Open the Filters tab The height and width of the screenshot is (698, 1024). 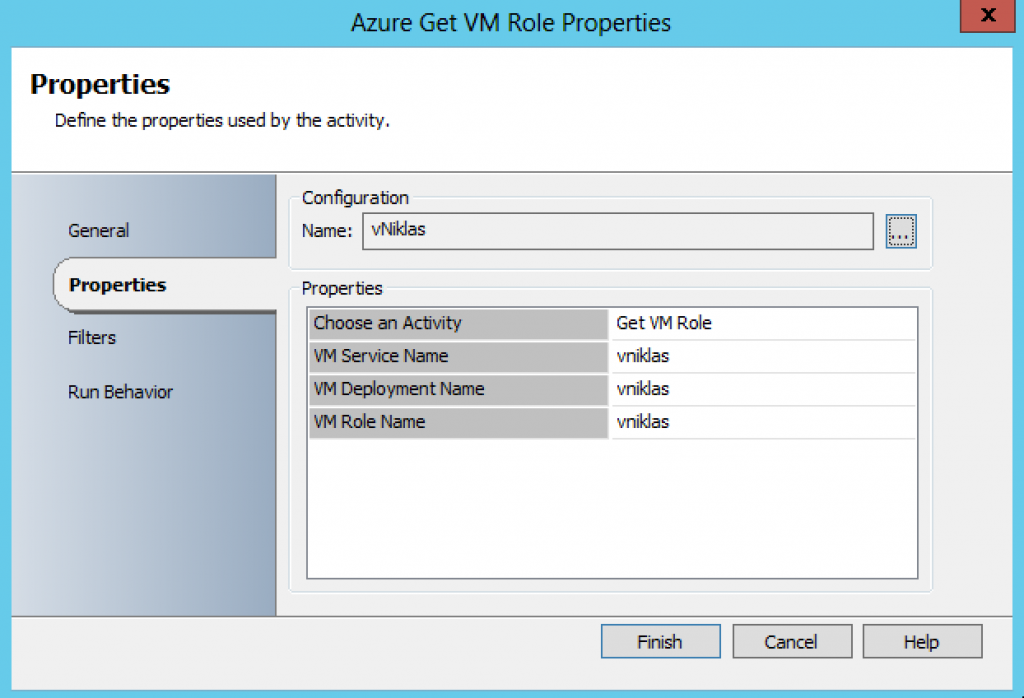click(x=92, y=338)
